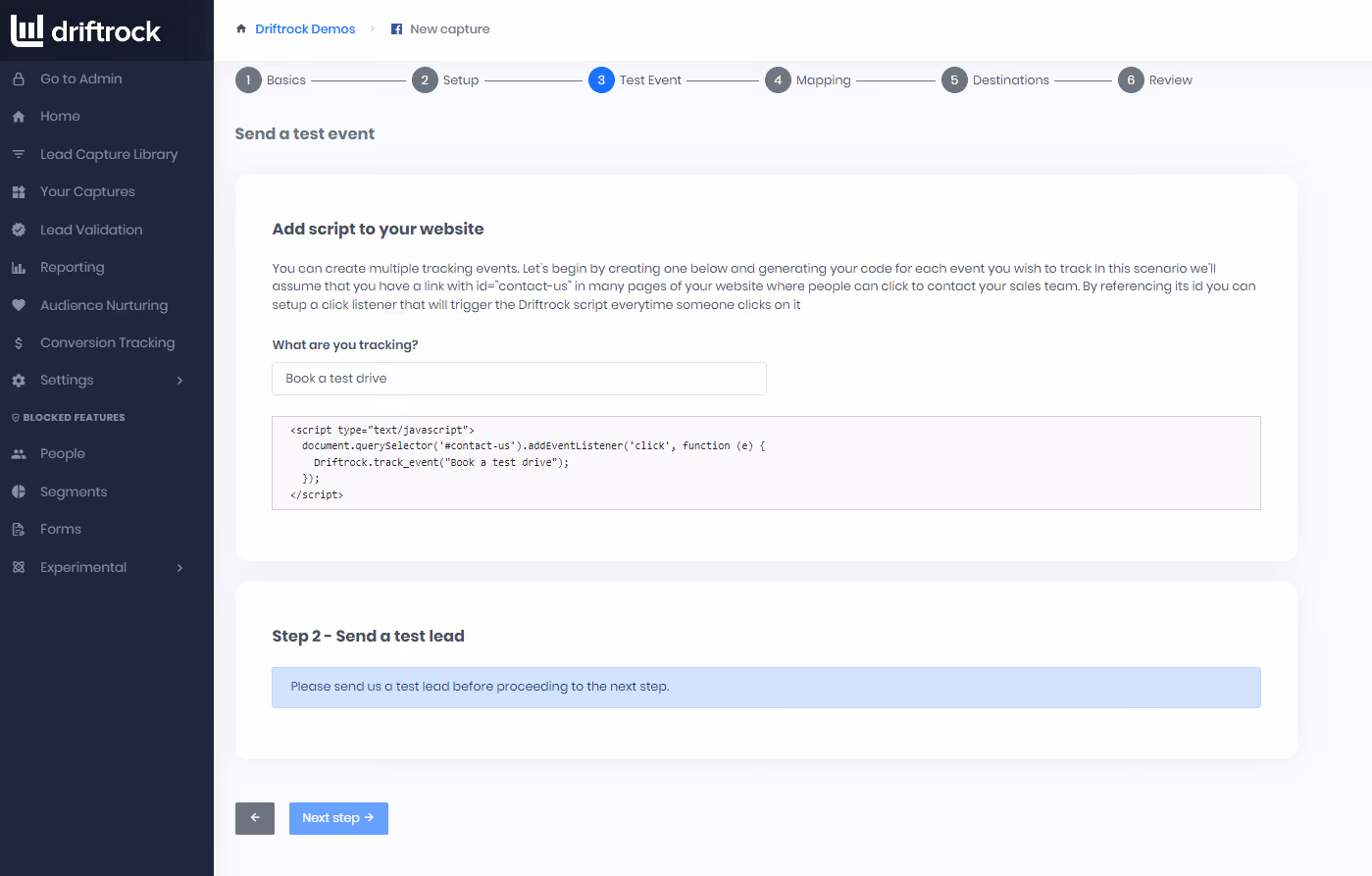1372x876 pixels.
Task: Click the 'What are you tracking?' label
Action: [x=345, y=345]
